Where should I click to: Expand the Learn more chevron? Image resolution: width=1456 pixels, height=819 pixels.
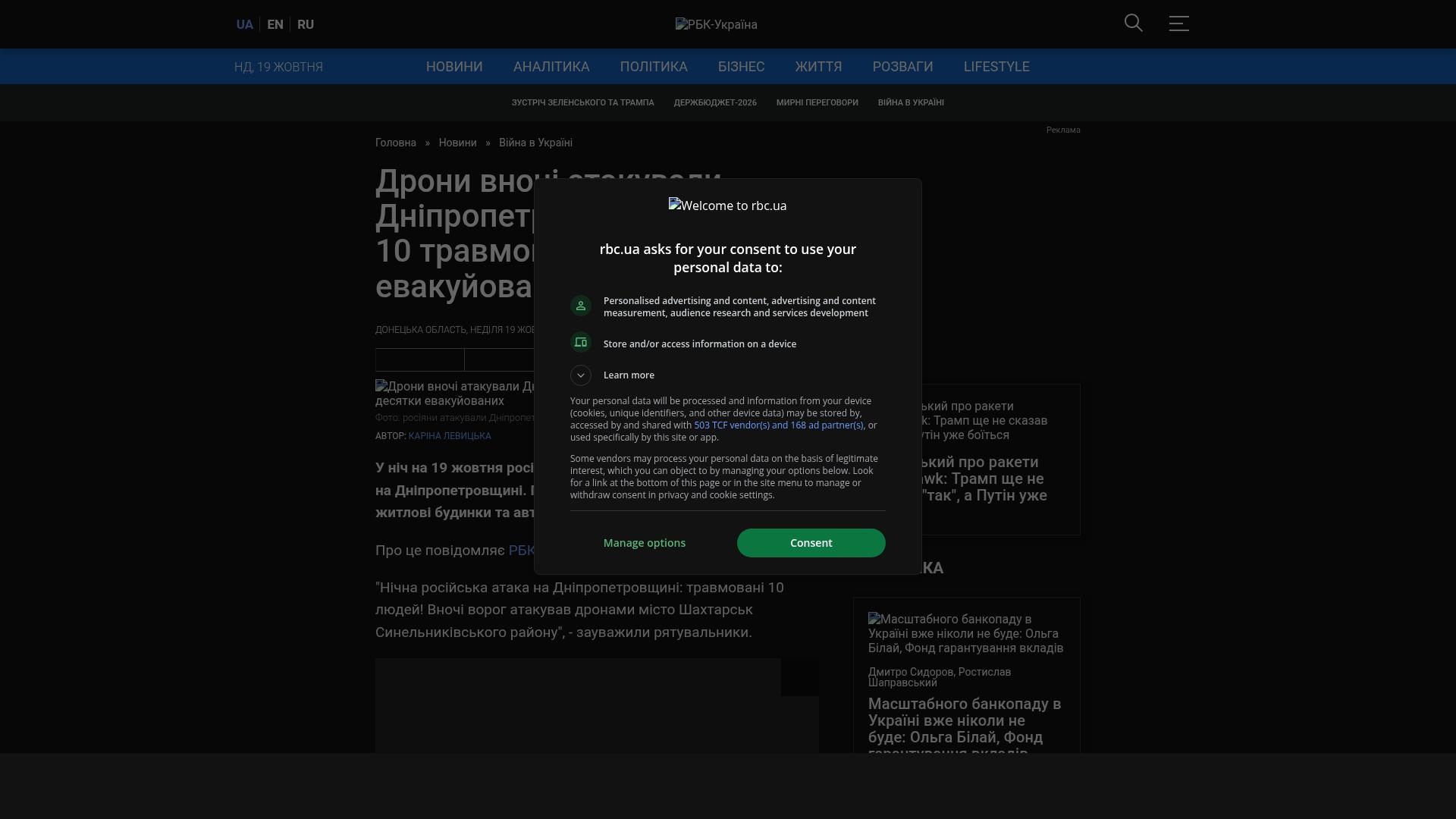point(581,375)
